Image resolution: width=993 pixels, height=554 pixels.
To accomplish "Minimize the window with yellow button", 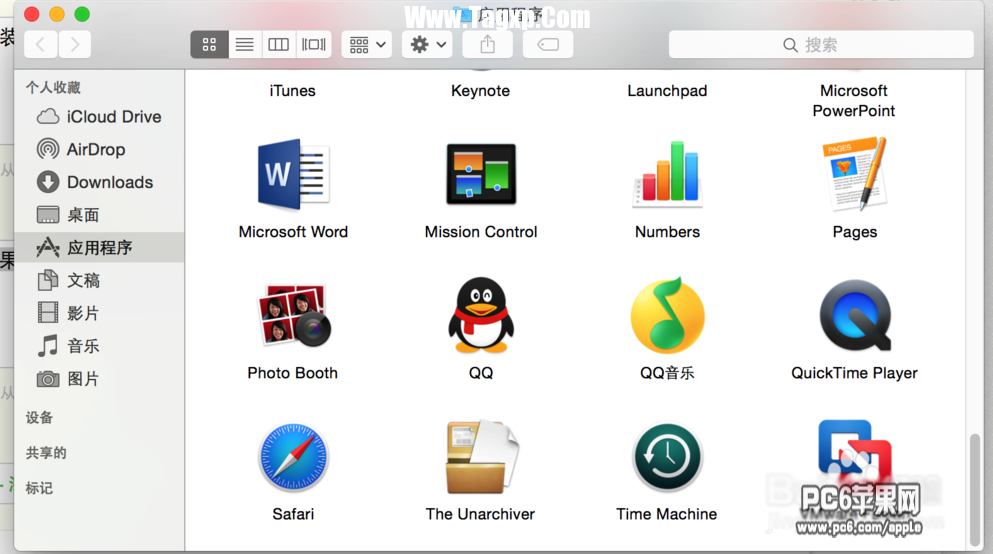I will (57, 14).
